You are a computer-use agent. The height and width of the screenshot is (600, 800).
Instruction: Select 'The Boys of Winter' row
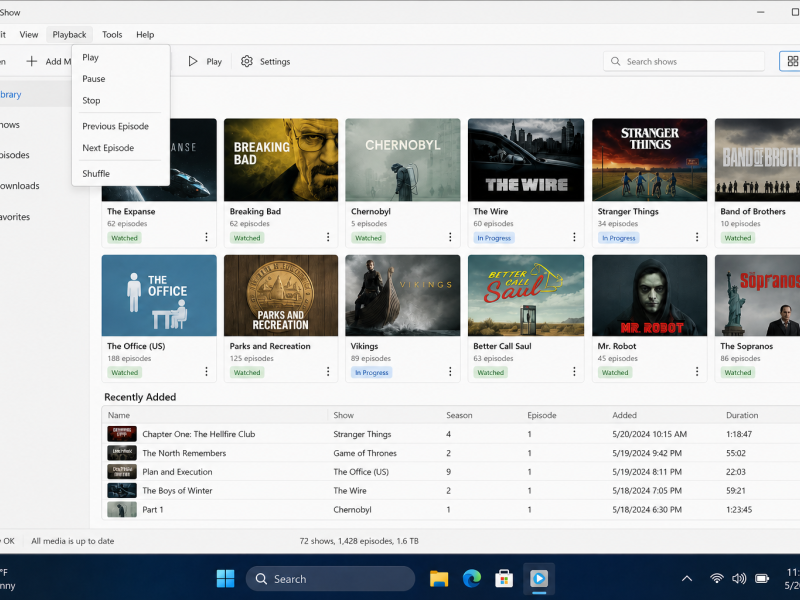(x=451, y=491)
